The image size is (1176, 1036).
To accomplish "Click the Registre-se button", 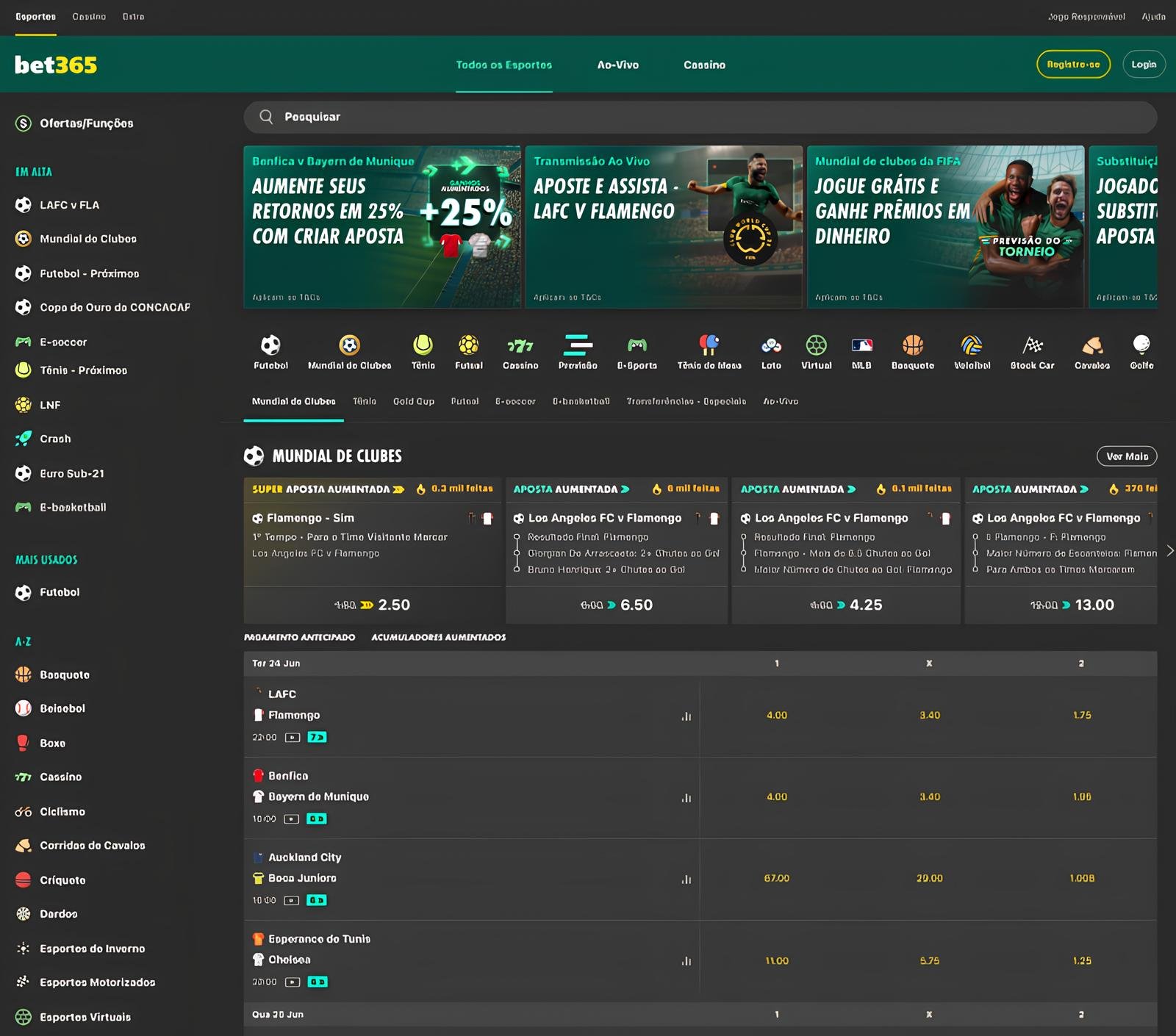I will point(1073,65).
